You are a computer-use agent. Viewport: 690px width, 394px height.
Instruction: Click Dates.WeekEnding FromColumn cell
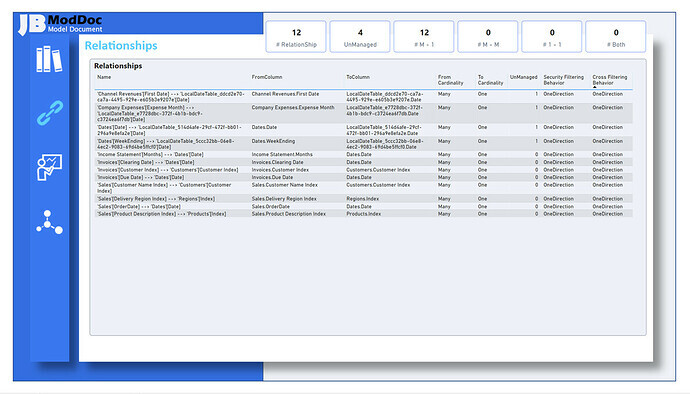pyautogui.click(x=273, y=141)
